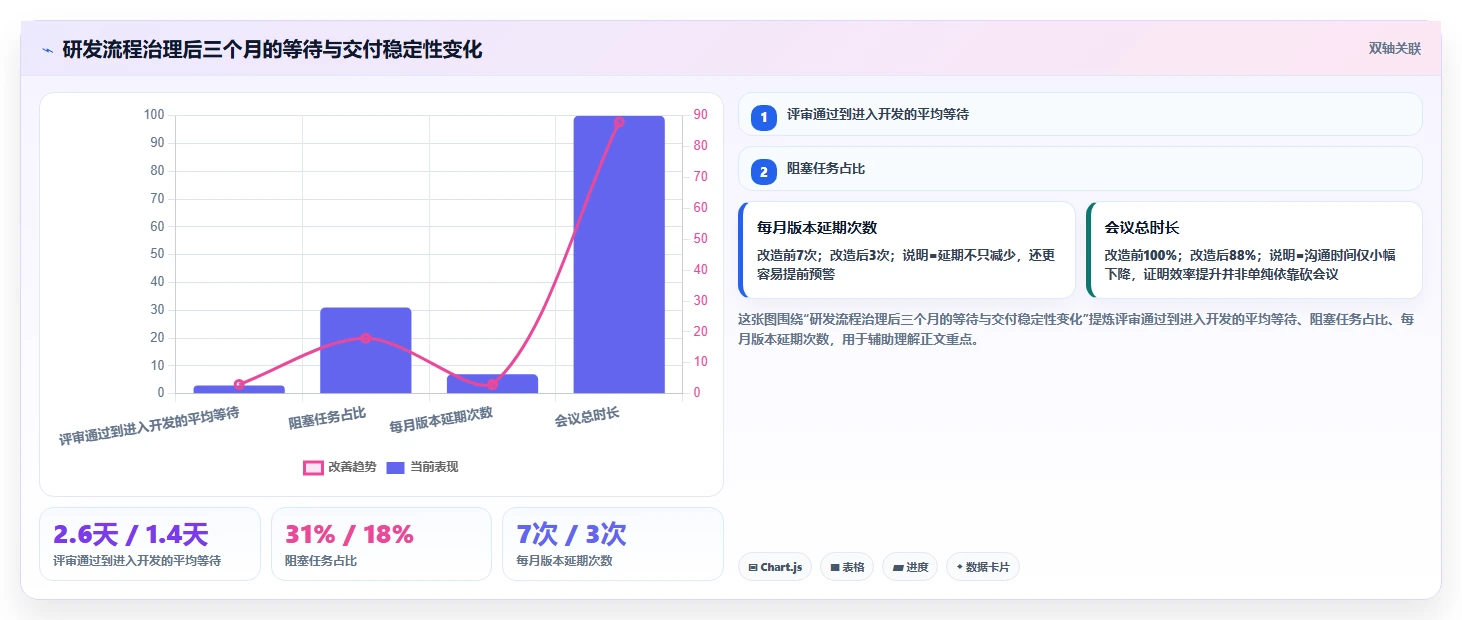Click the 阻塞任务占比 bar in chart
This screenshot has height=620, width=1462.
point(366,350)
